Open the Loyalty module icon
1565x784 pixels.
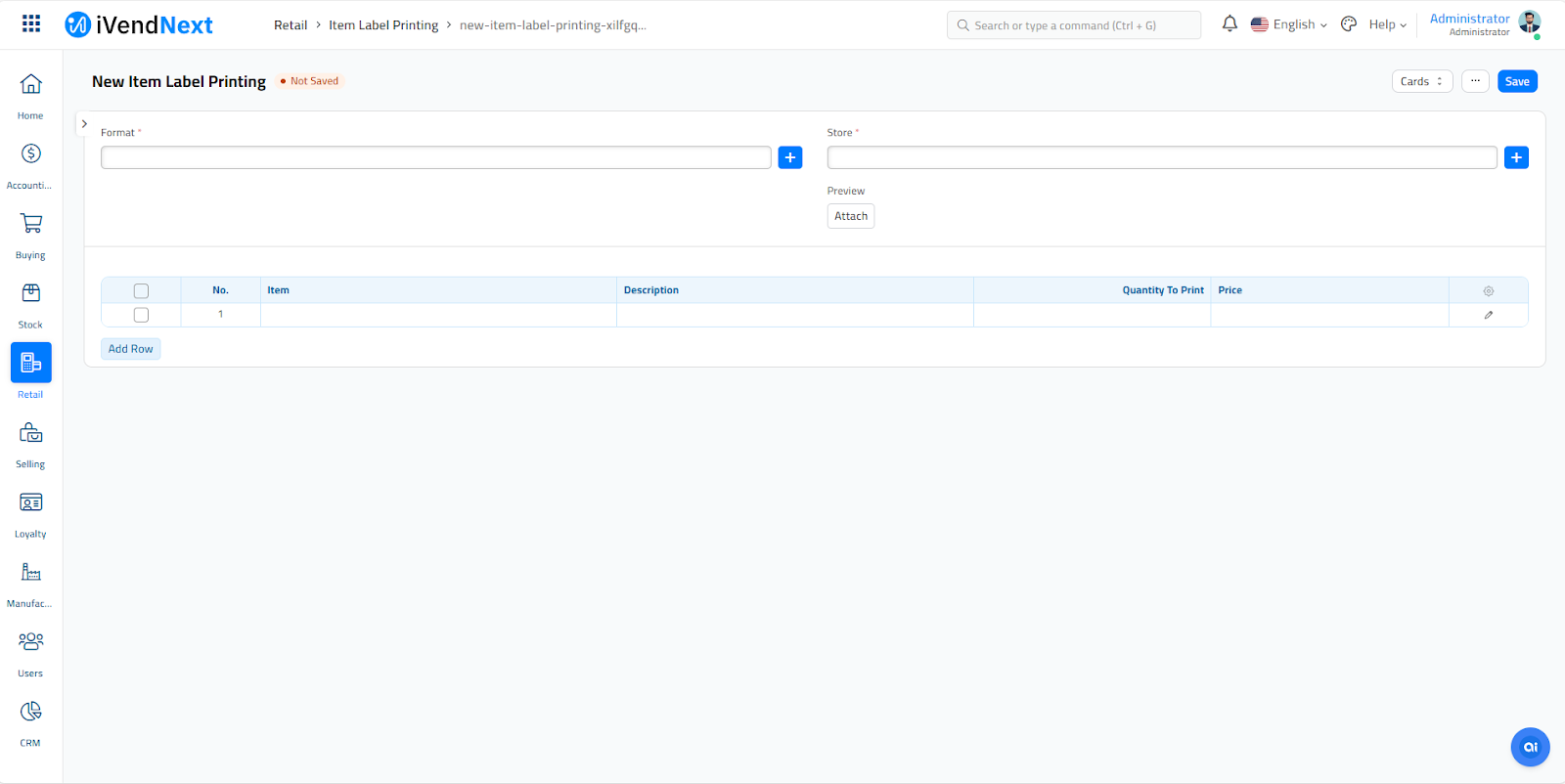(x=30, y=502)
